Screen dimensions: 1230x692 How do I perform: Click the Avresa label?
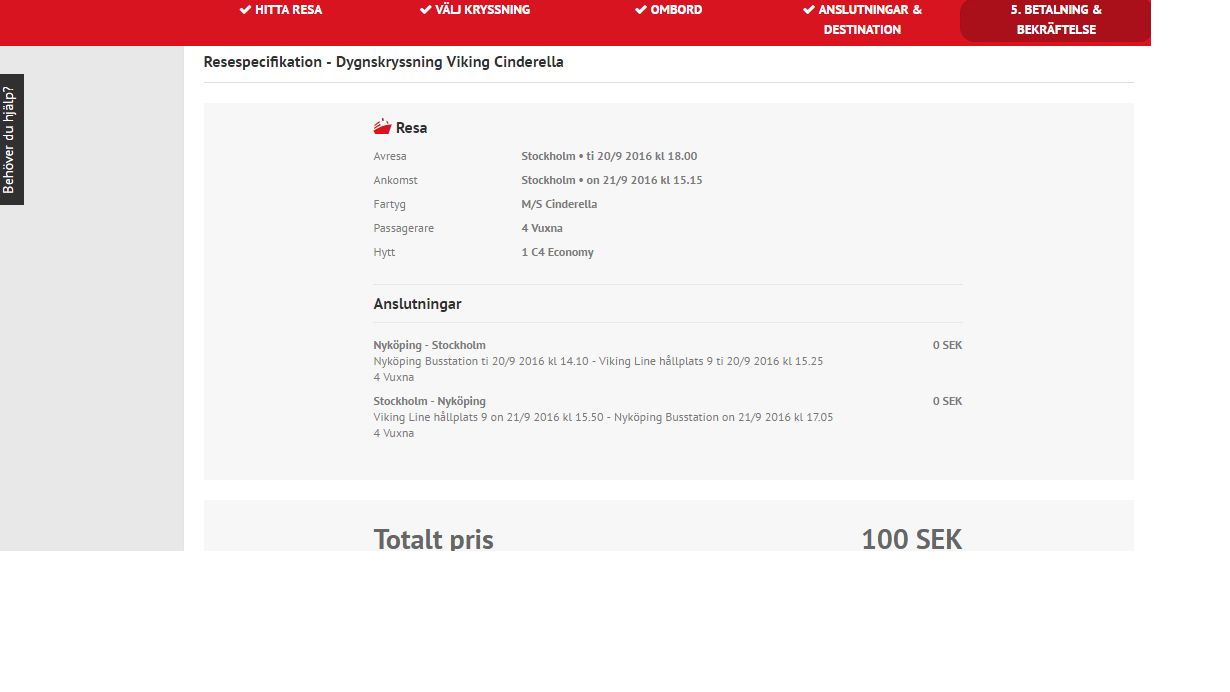(x=390, y=156)
